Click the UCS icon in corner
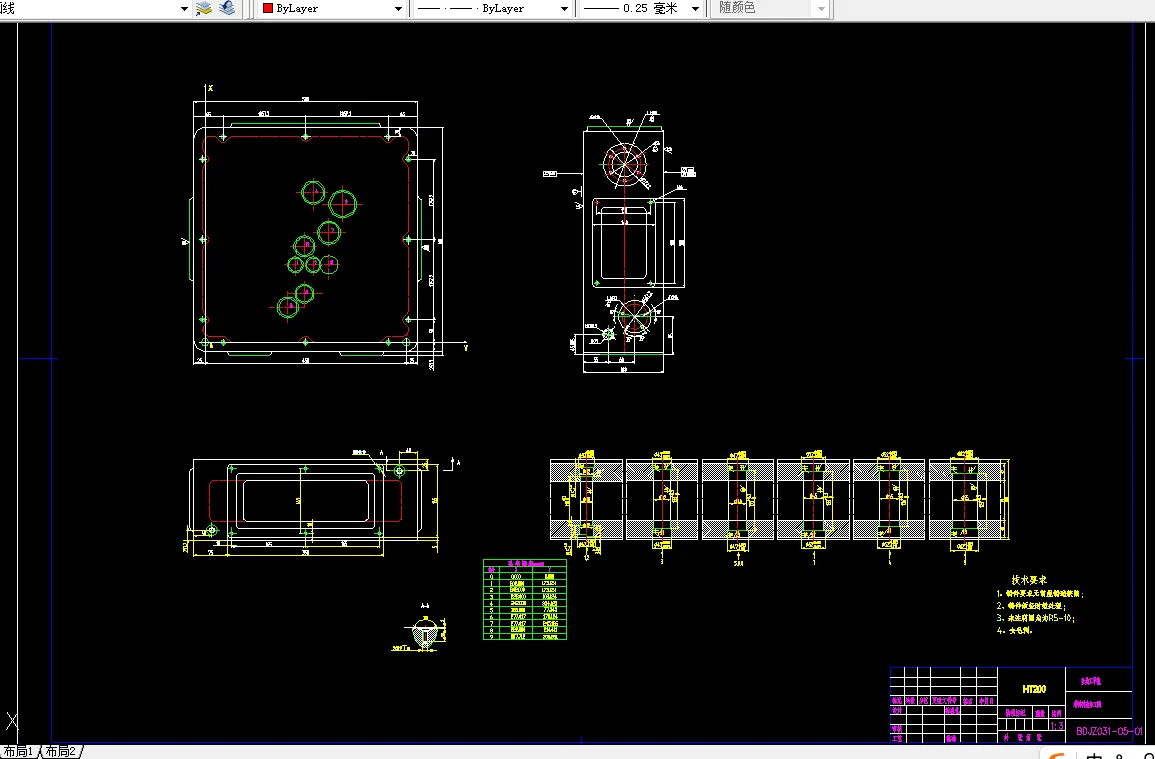Screen dimensions: 1155x759 coord(12,720)
